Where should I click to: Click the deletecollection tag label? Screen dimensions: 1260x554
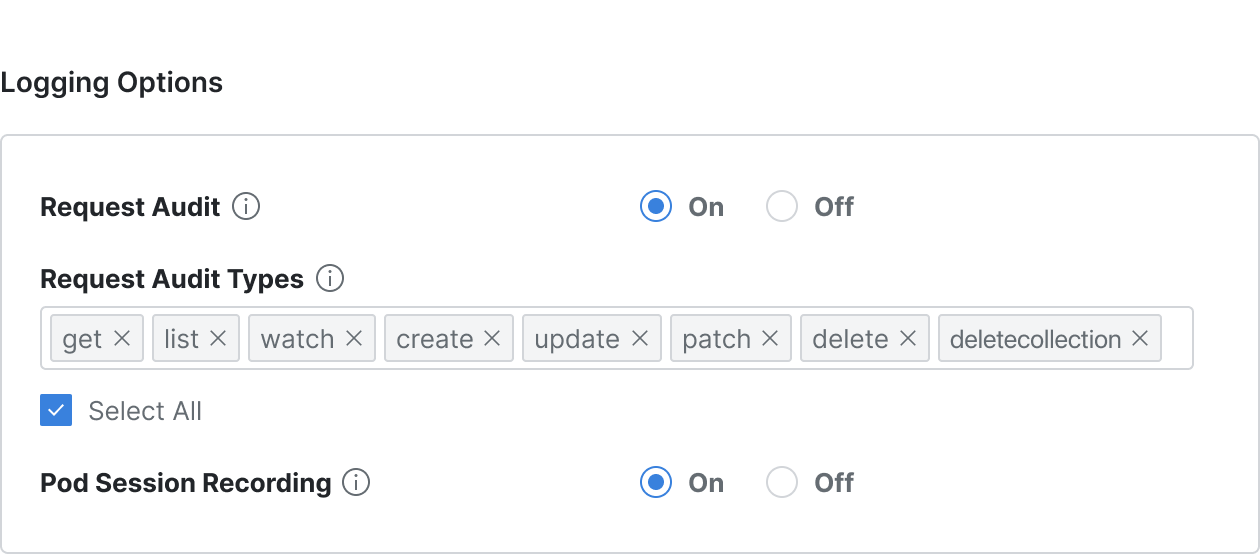coord(1035,339)
